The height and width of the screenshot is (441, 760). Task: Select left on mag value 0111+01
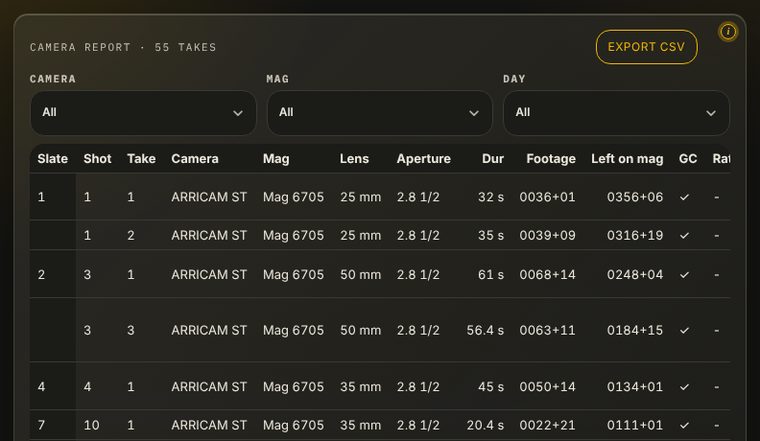tap(635, 425)
